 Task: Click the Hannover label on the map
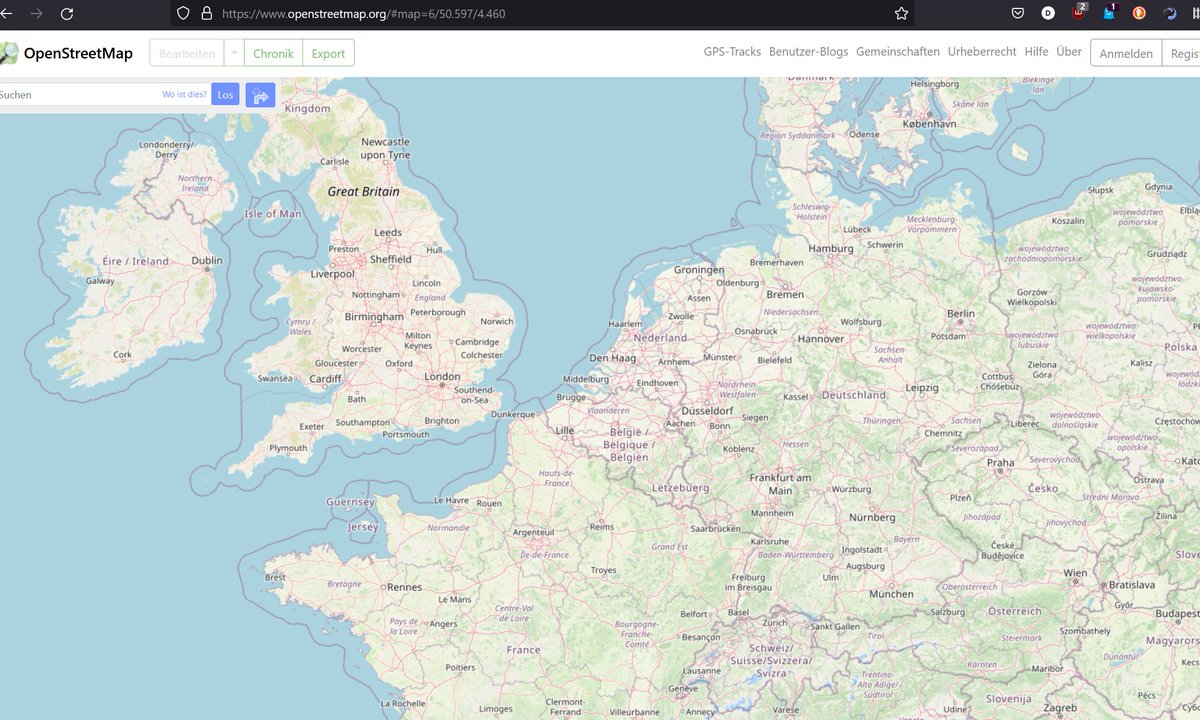[x=820, y=339]
